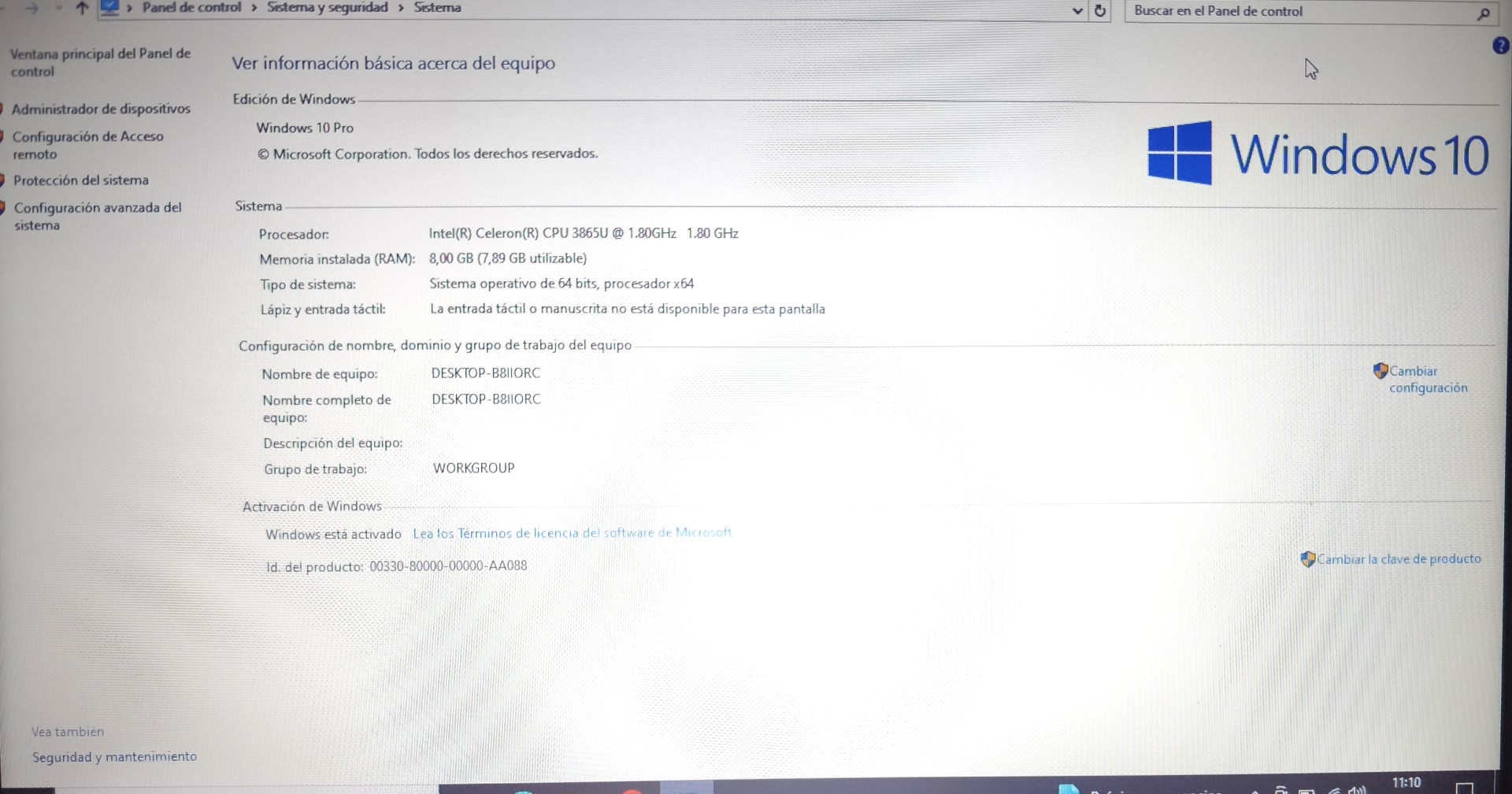Click the shield icon next to Cambiar configuración
Screen dimensions: 1512x794
point(1380,370)
